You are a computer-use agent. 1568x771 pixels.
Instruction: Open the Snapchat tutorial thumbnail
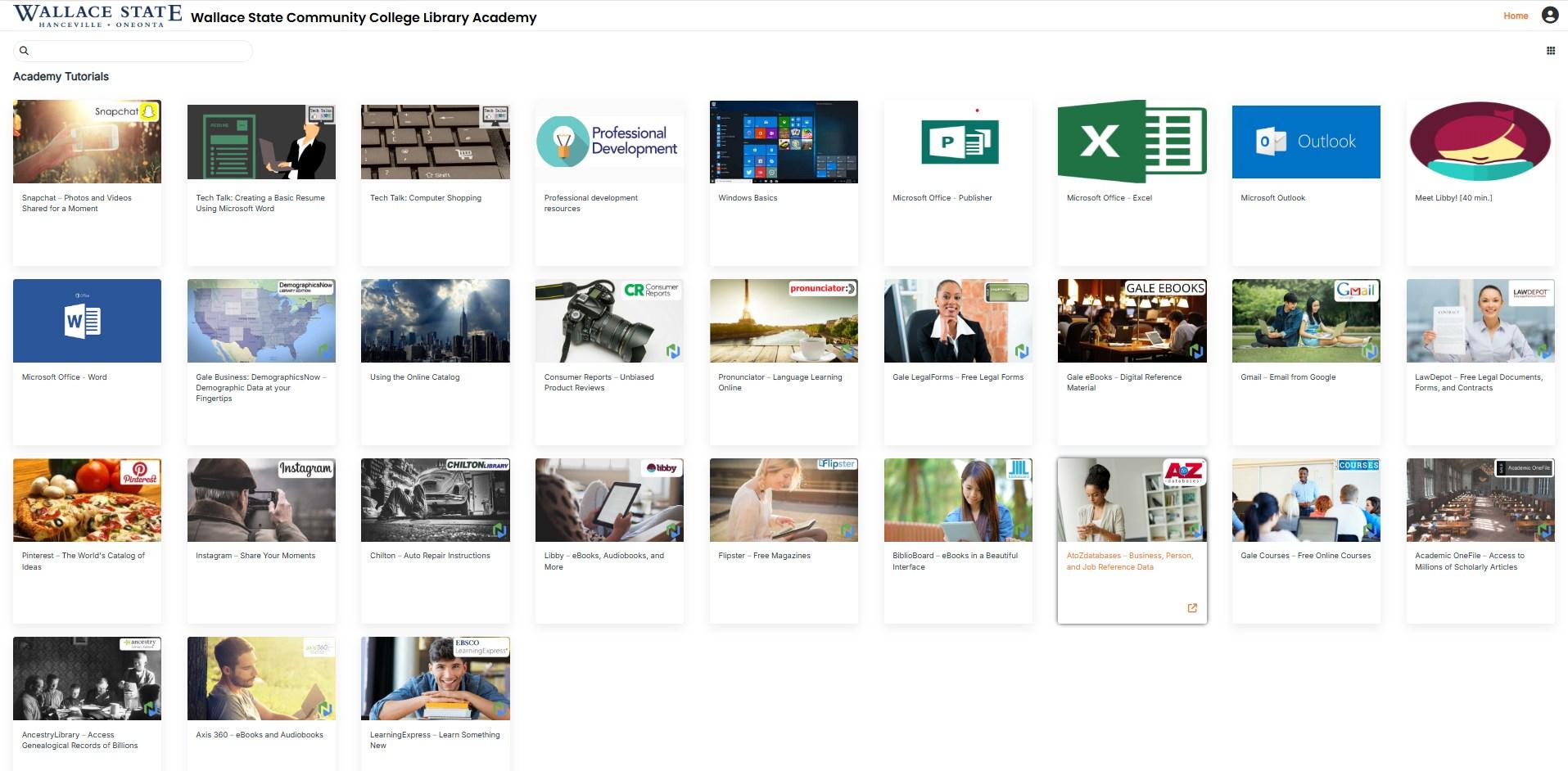87,142
